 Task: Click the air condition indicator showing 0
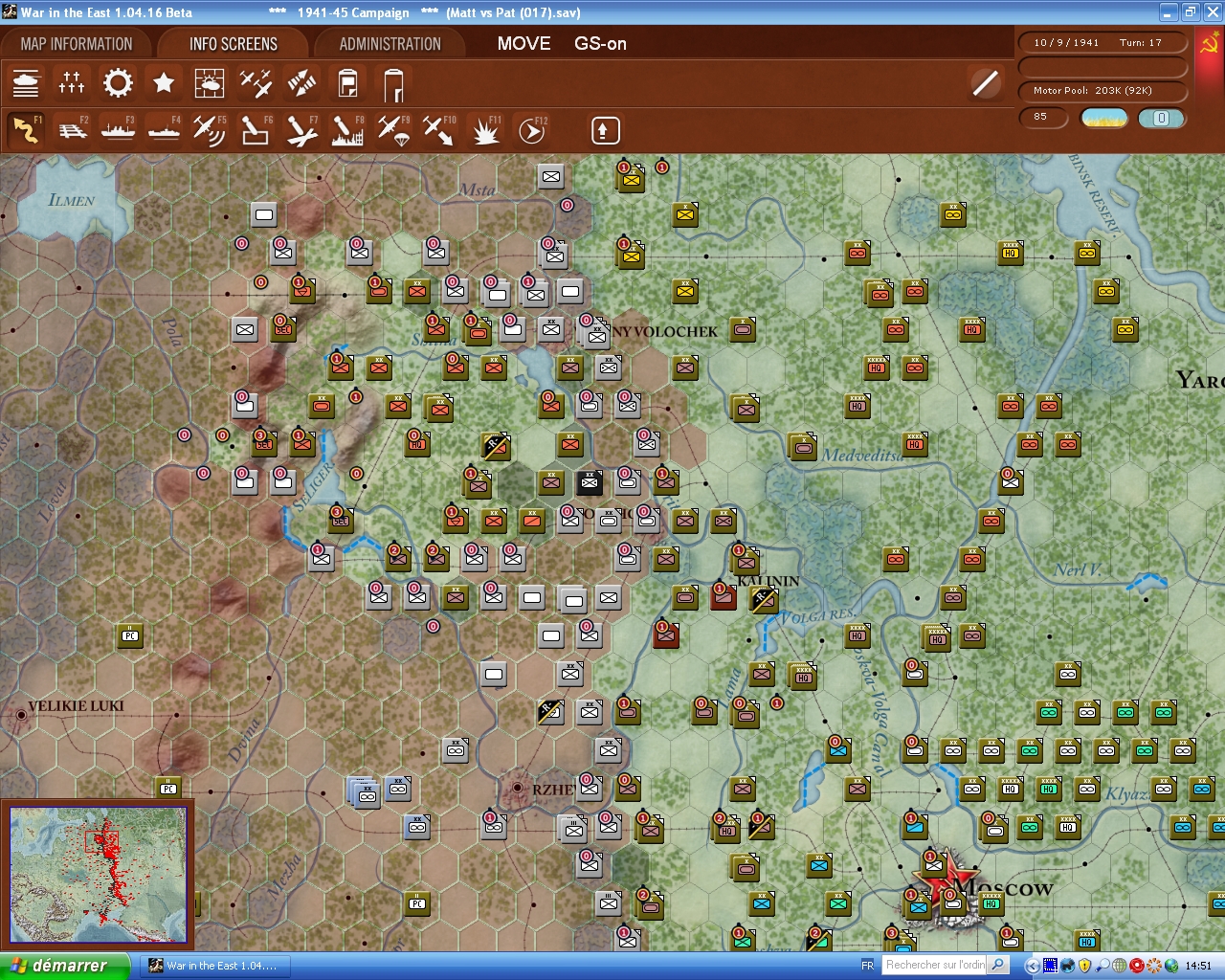click(1161, 118)
